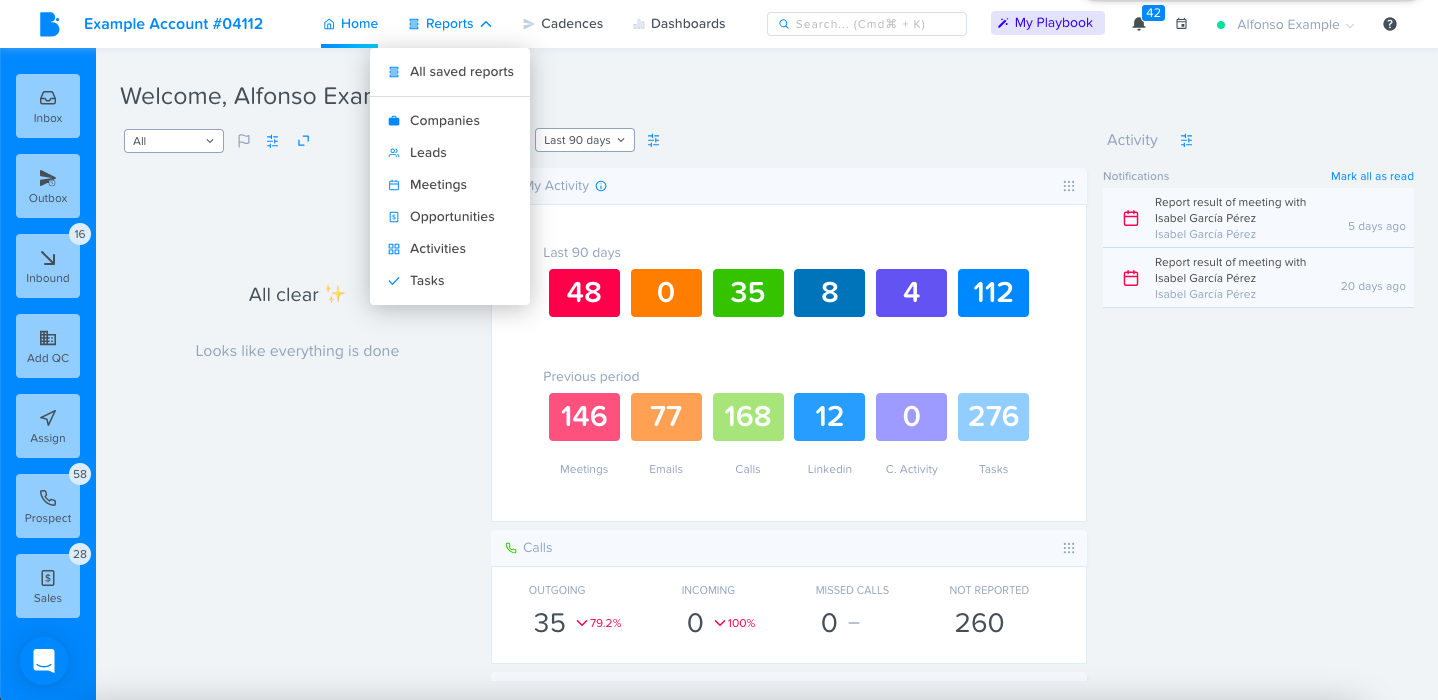The height and width of the screenshot is (700, 1438).
Task: Open the All filter dropdown
Action: [174, 141]
